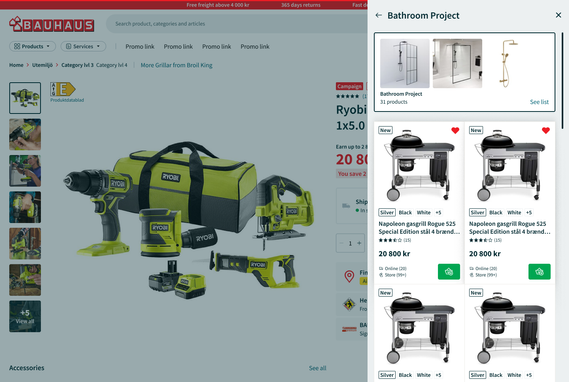Viewport: 569px width, 382px height.
Task: Close the Bathroom Project side panel
Action: coord(558,15)
